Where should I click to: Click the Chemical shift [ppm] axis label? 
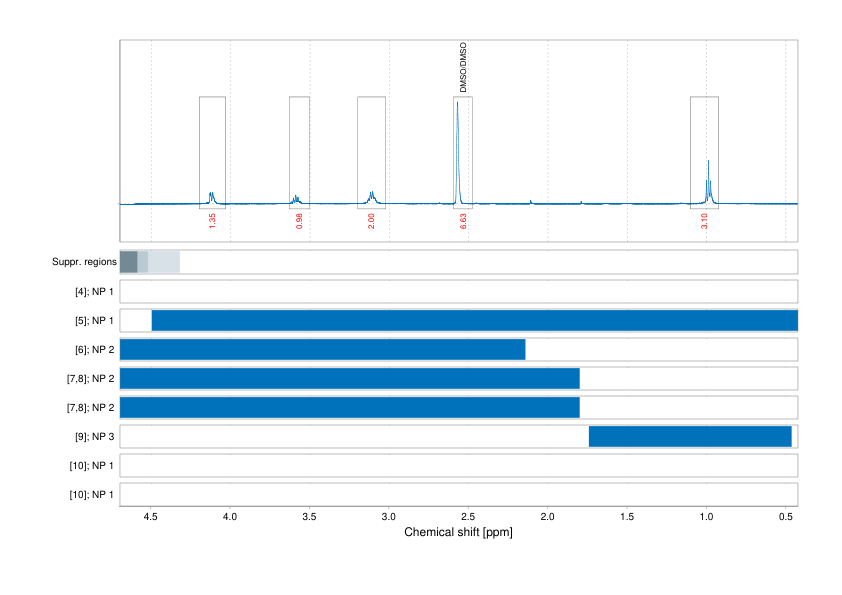pos(458,533)
